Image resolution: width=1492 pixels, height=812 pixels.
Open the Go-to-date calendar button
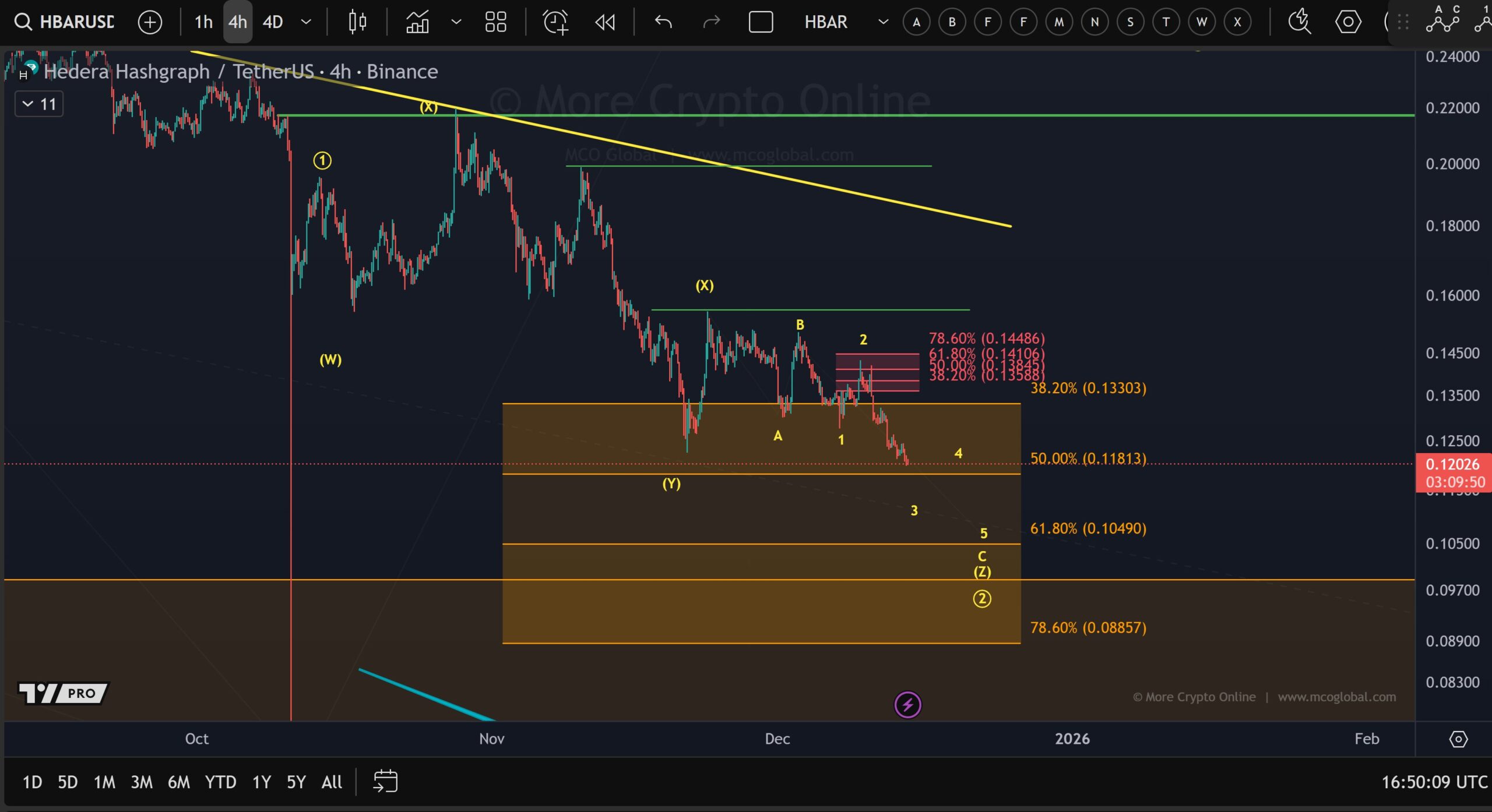[x=385, y=781]
